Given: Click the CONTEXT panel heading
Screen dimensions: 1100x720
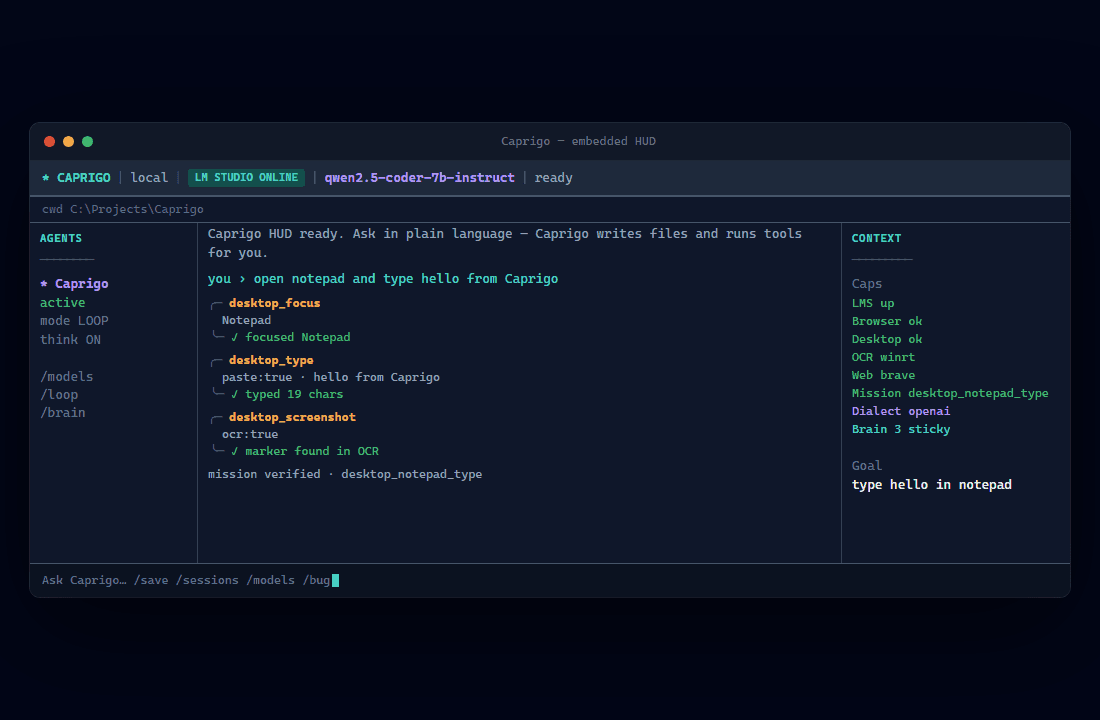Looking at the screenshot, I should [x=876, y=239].
